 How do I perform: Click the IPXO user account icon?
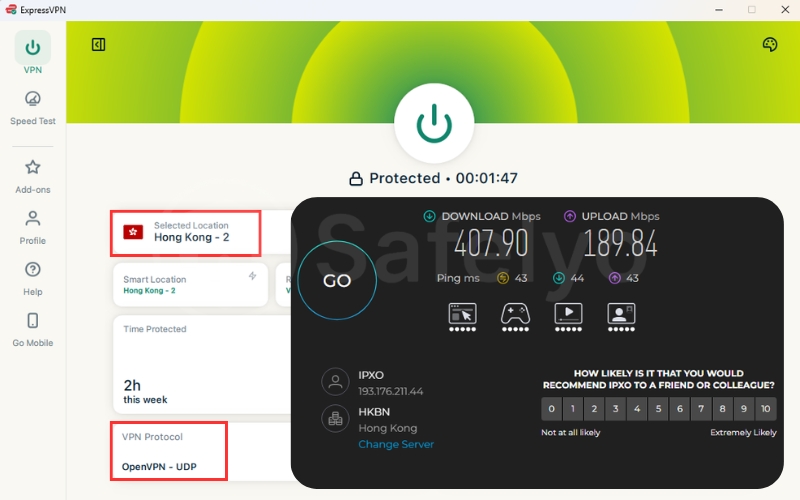(x=335, y=382)
